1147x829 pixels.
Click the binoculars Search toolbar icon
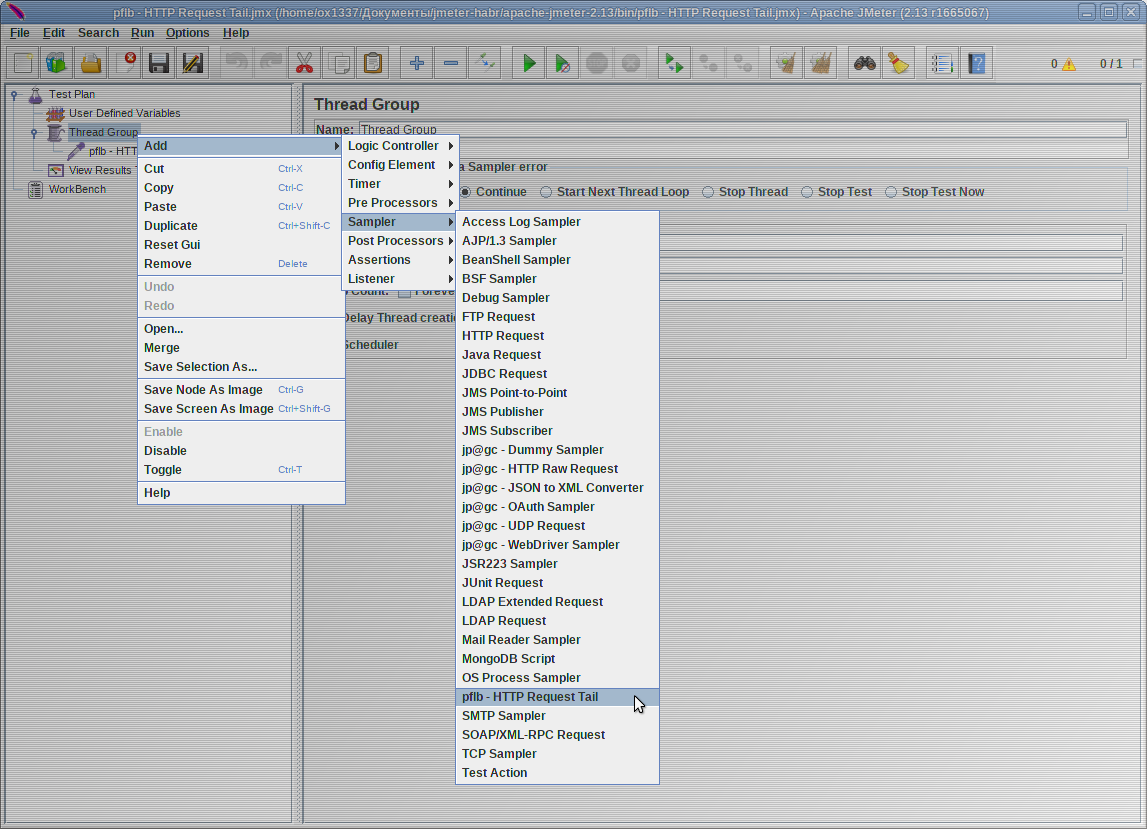click(x=865, y=64)
